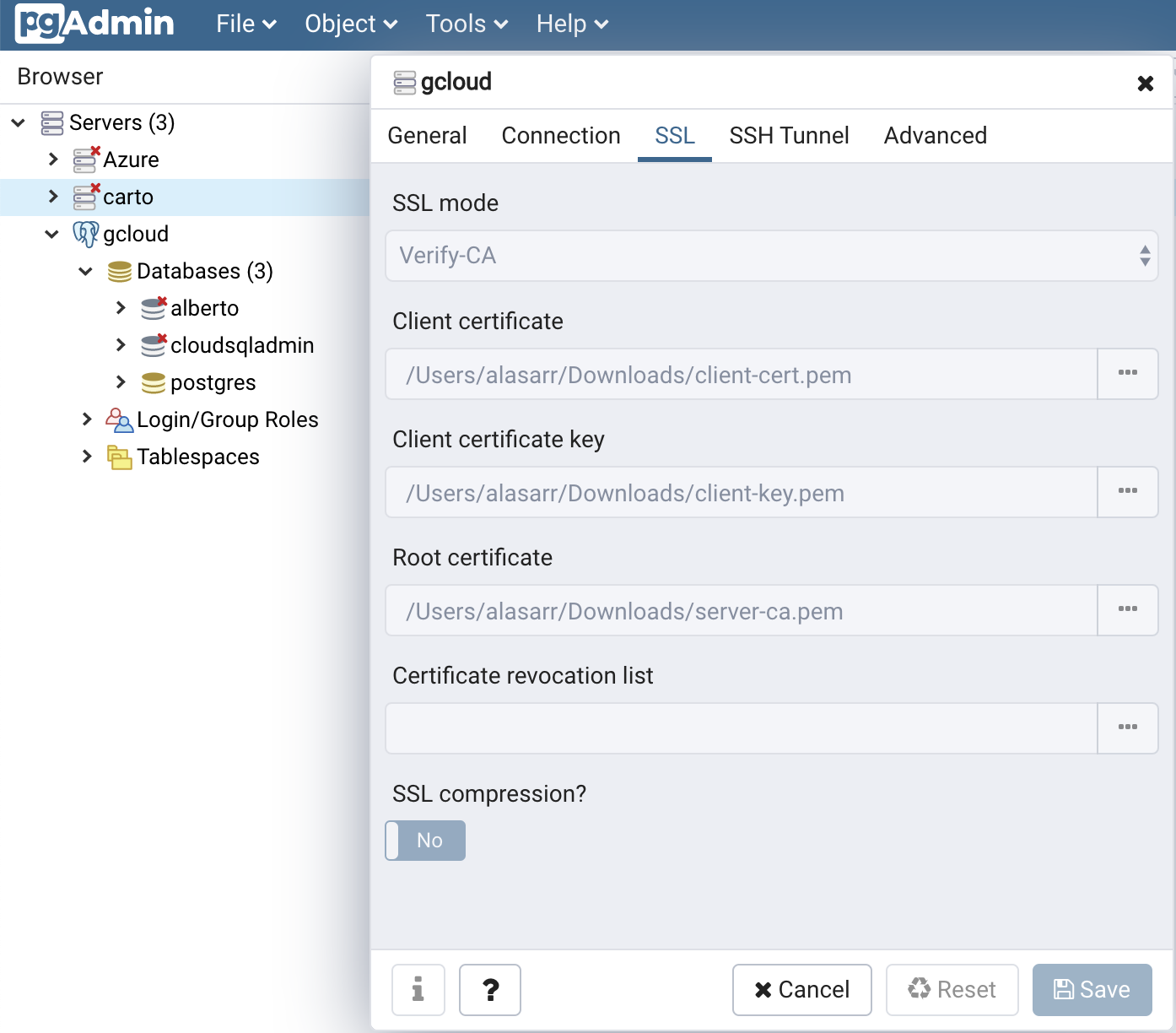This screenshot has height=1033, width=1176.
Task: Toggle SSL compression switch
Action: 425,841
